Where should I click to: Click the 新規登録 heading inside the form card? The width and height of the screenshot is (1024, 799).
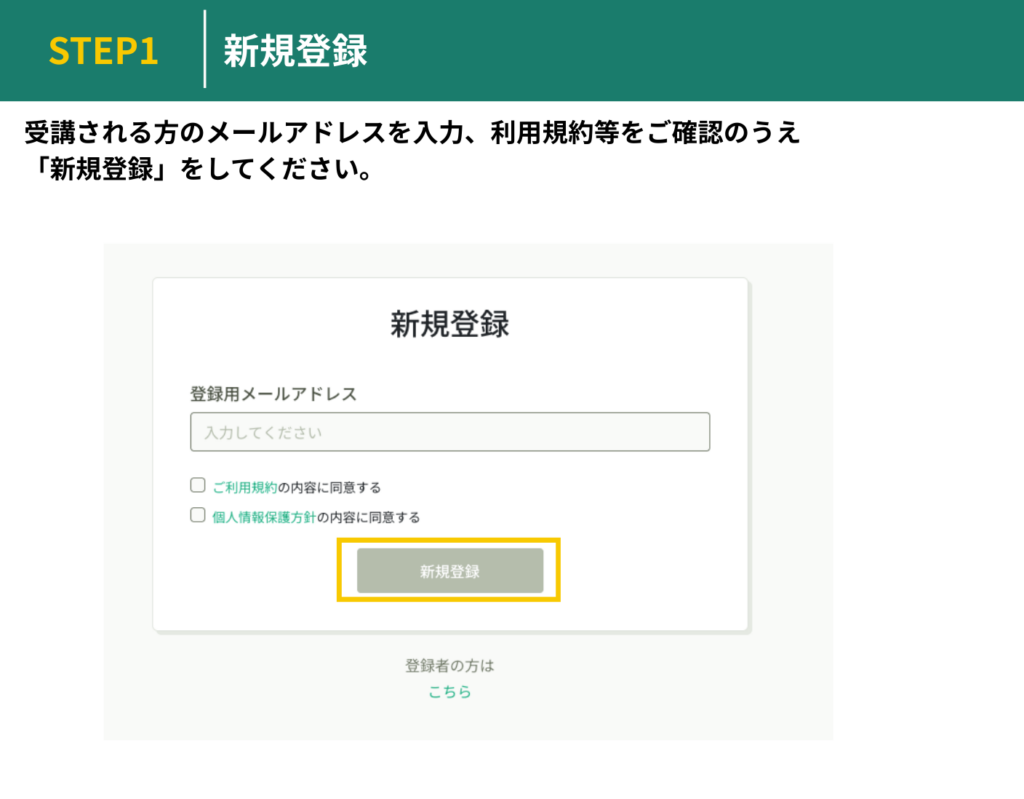[x=449, y=324]
